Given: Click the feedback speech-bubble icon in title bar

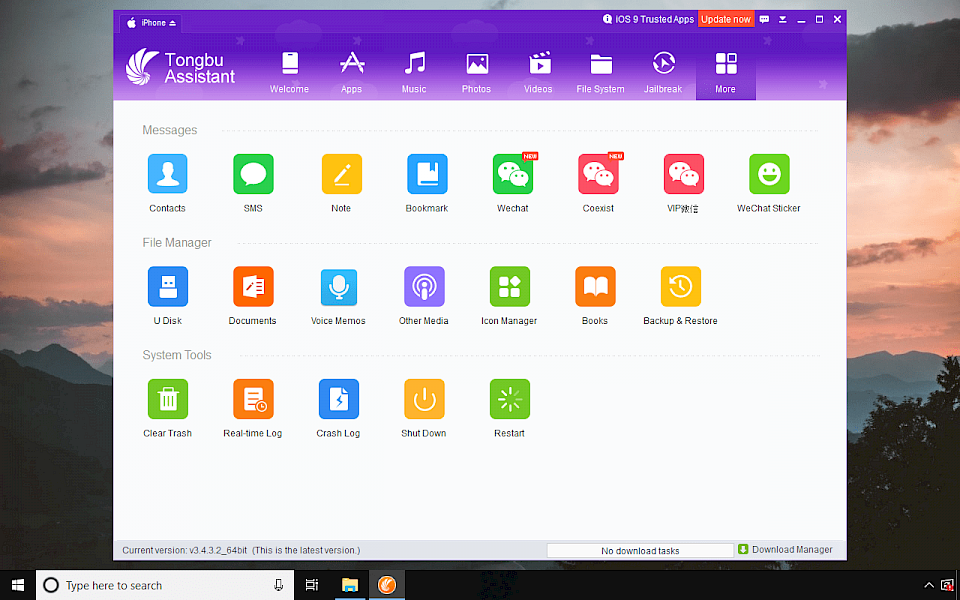Looking at the screenshot, I should [764, 20].
